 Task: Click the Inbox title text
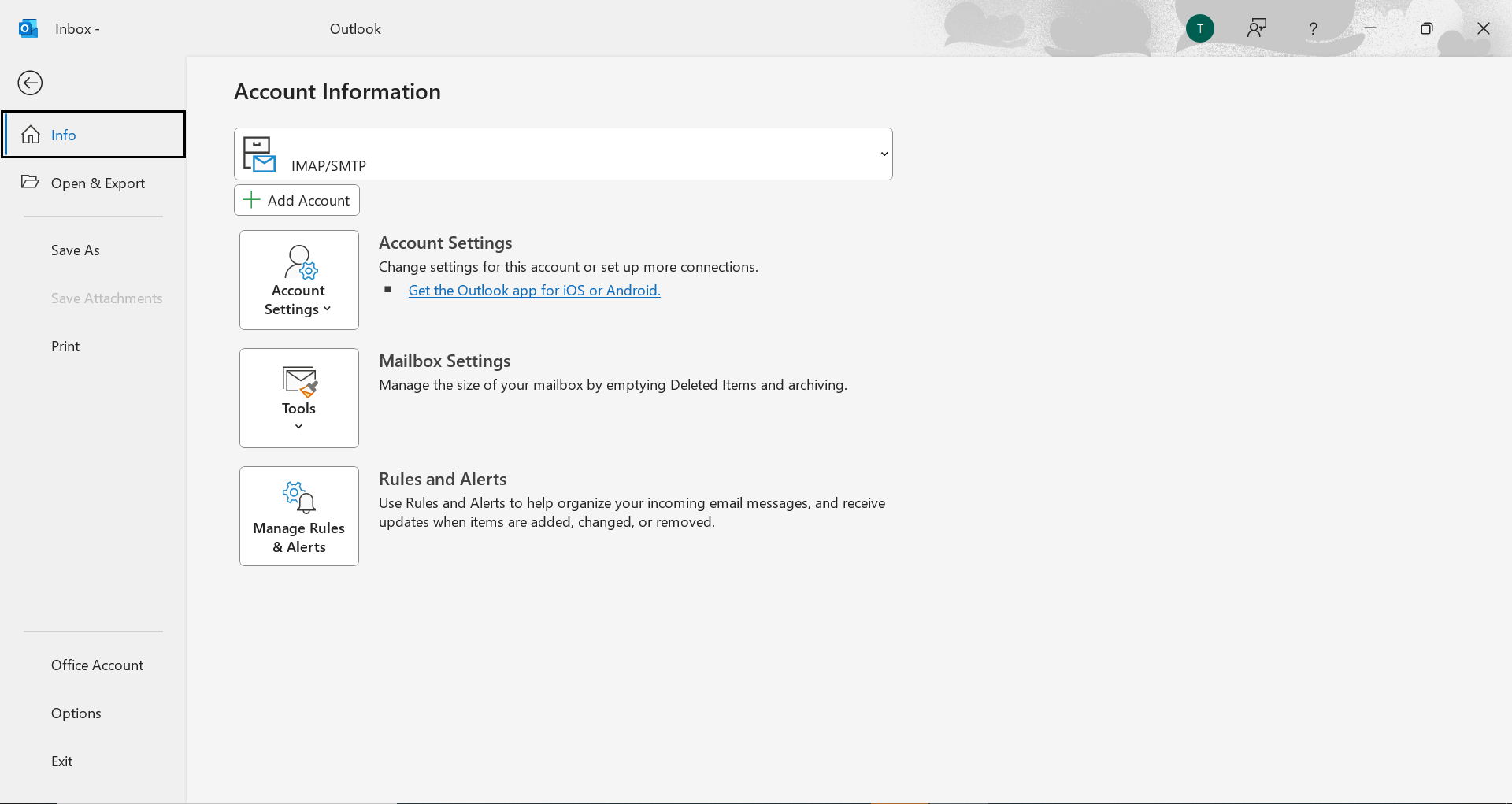coord(77,28)
